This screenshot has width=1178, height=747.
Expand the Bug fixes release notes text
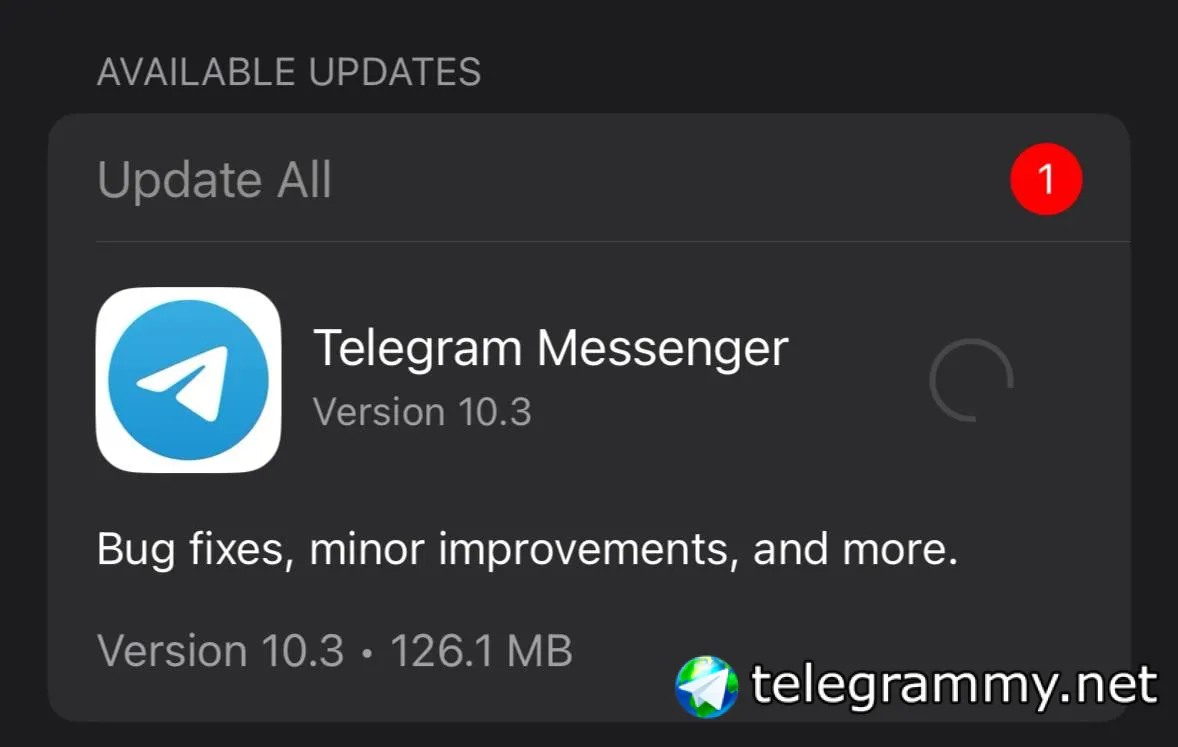(x=527, y=549)
